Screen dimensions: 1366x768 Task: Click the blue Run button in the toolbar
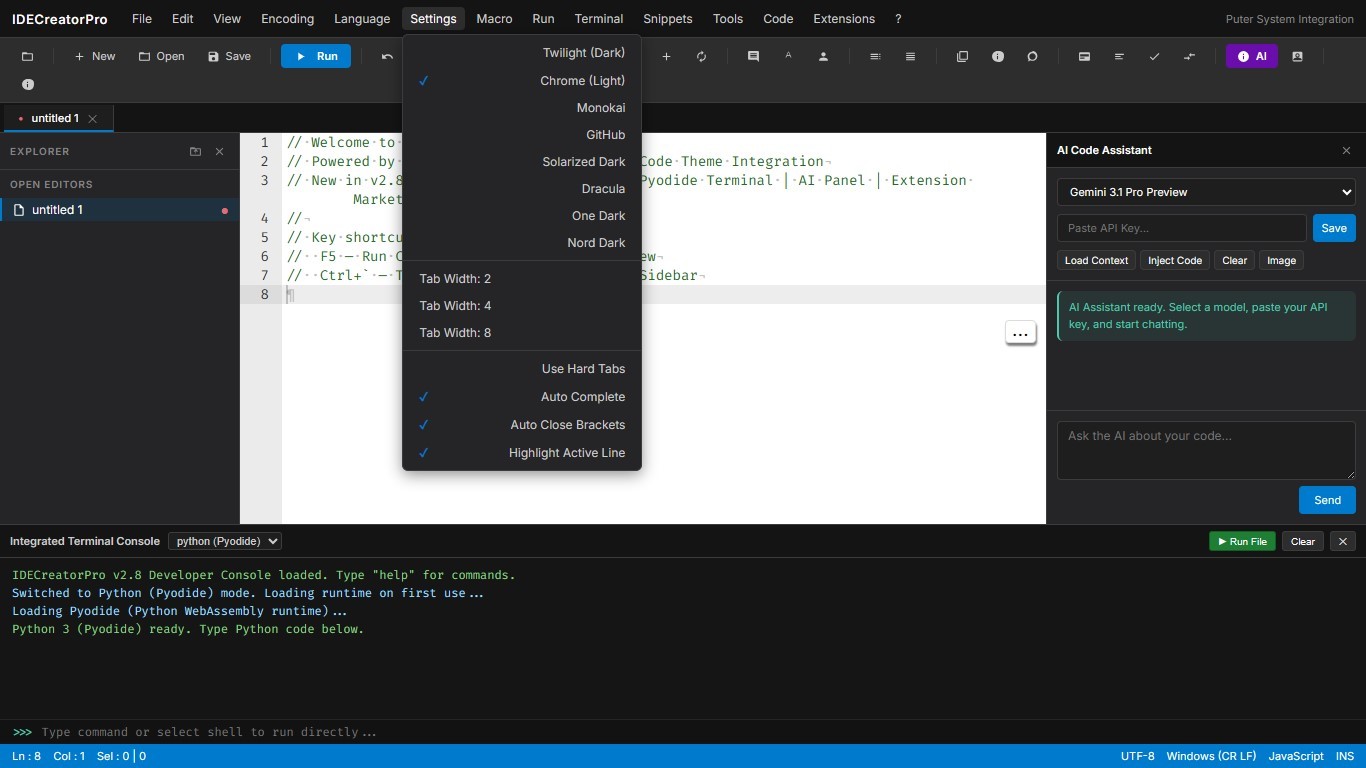click(x=316, y=57)
